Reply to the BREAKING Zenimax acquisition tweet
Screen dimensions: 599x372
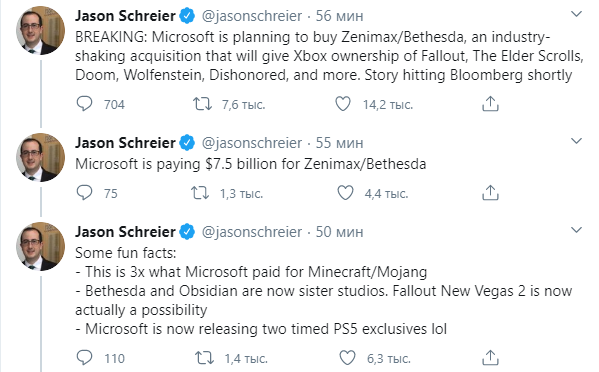point(84,104)
